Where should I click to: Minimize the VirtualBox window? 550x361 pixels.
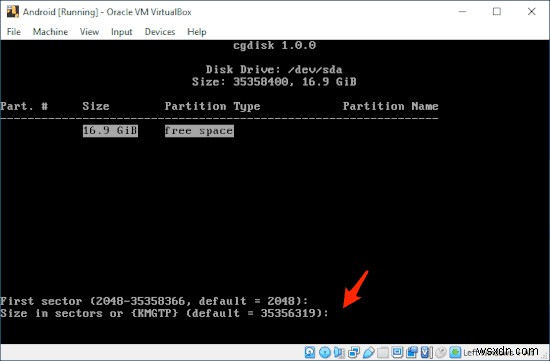tap(462, 12)
